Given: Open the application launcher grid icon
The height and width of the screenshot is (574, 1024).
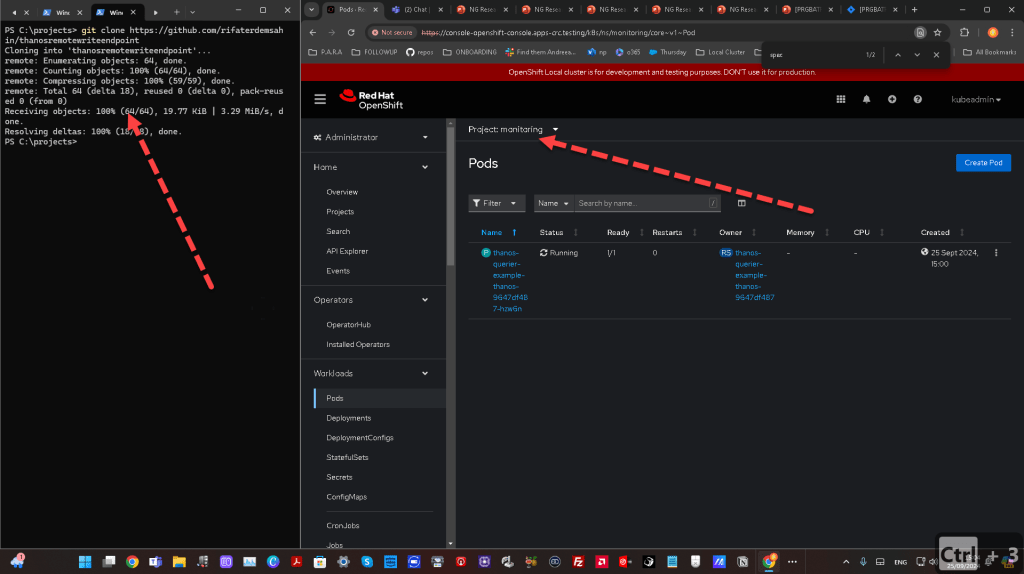Looking at the screenshot, I should pyautogui.click(x=840, y=99).
